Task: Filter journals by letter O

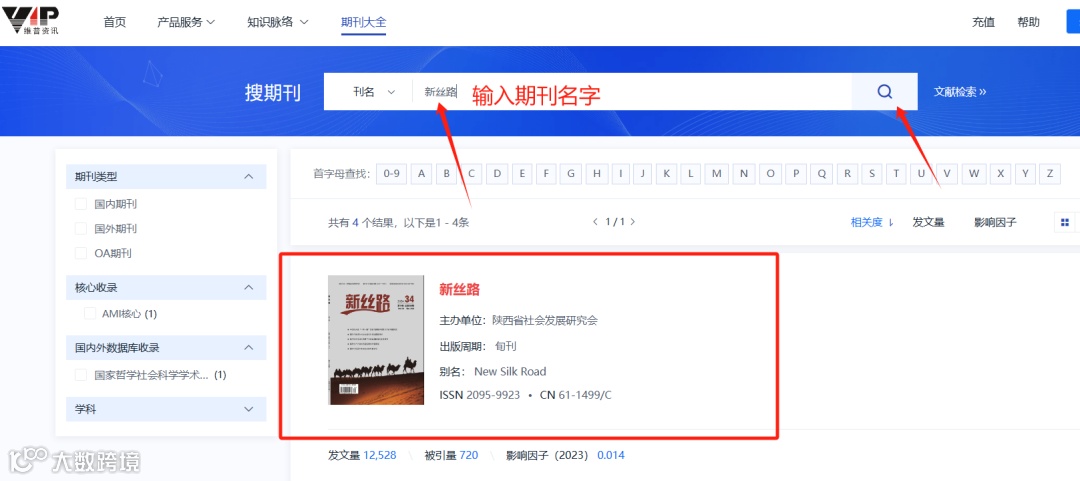Action: [x=770, y=174]
